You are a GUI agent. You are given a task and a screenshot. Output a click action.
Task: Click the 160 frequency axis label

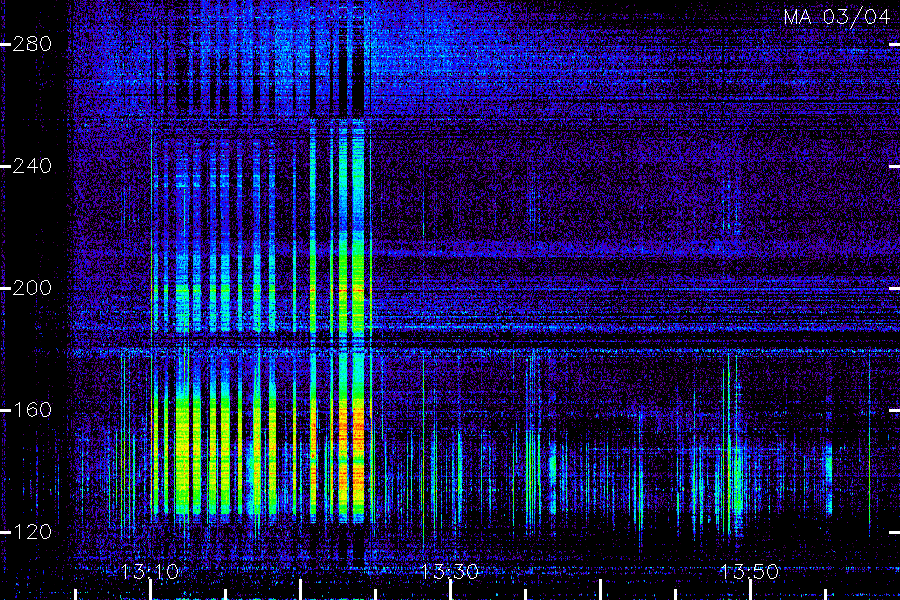point(32,410)
